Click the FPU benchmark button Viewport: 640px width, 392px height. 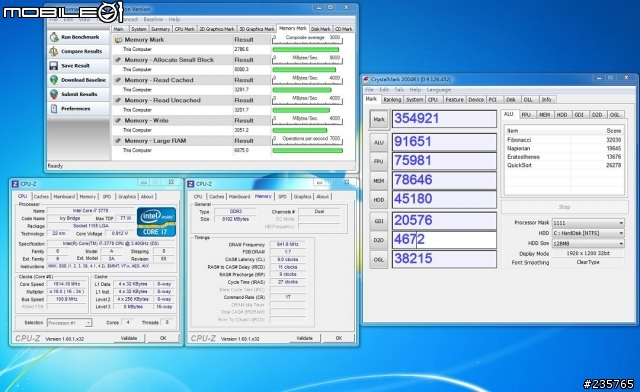[x=379, y=161]
